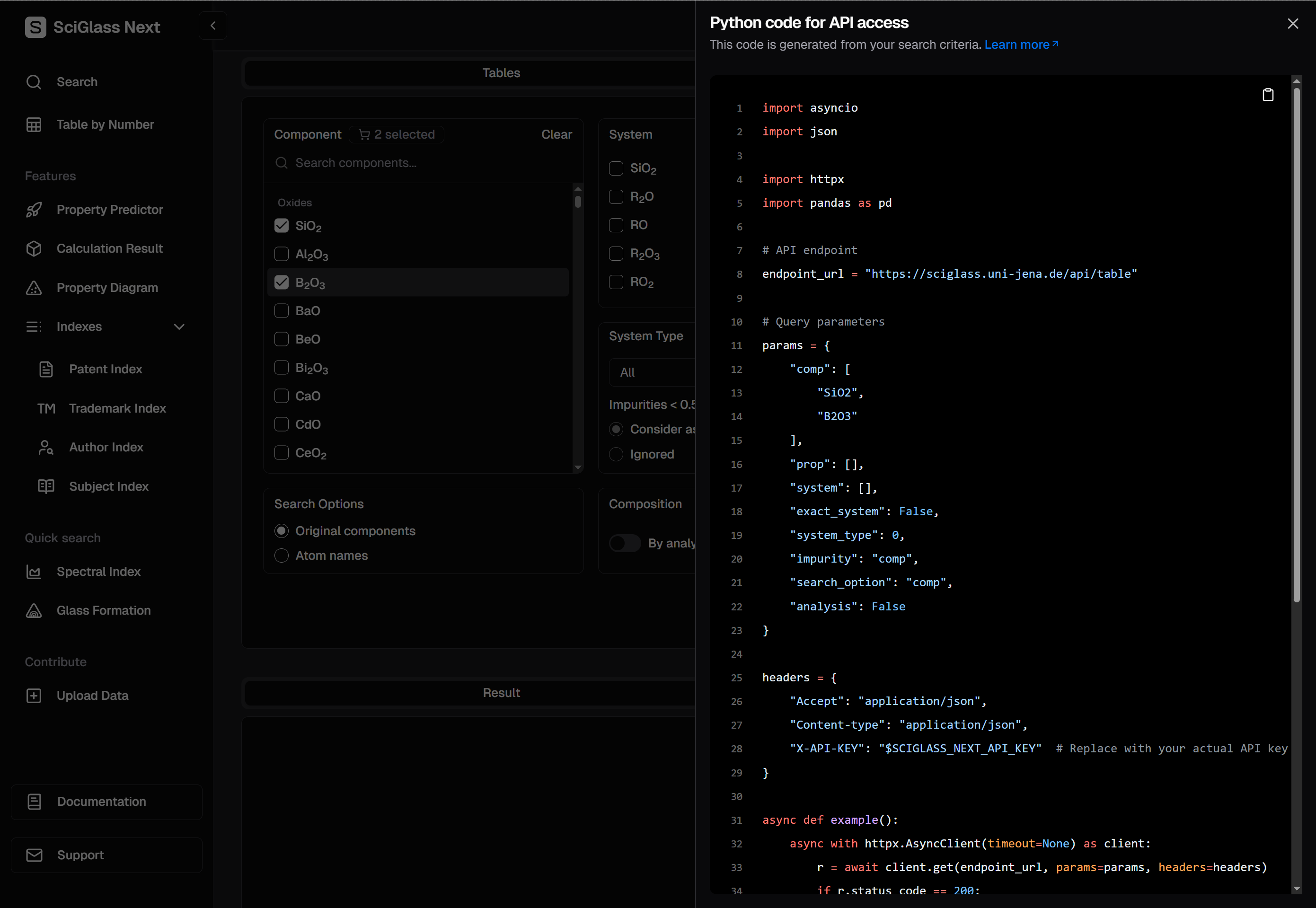Click the SciGlass Next logo icon
1316x908 pixels.
tap(35, 27)
